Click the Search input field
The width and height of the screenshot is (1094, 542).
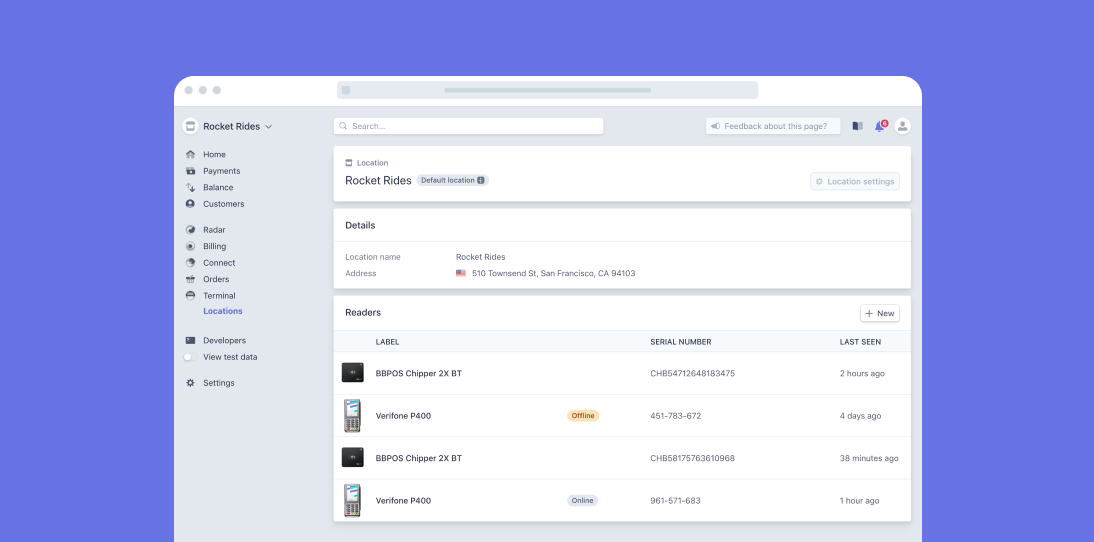click(468, 126)
